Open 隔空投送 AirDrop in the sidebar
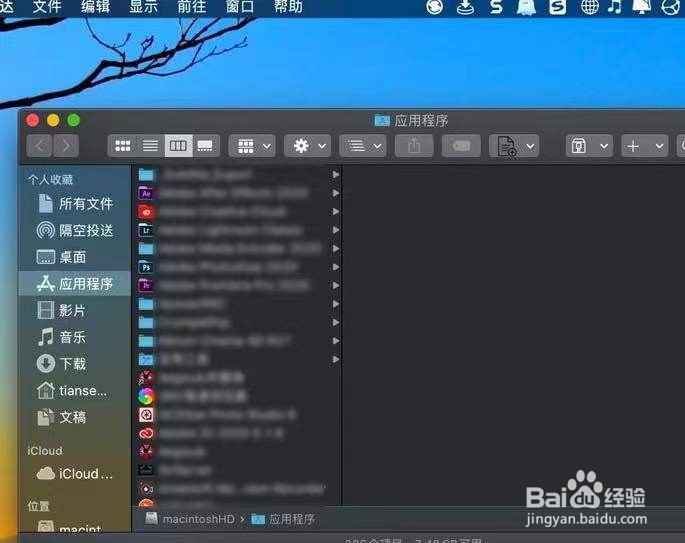The image size is (685, 543). (x=75, y=230)
